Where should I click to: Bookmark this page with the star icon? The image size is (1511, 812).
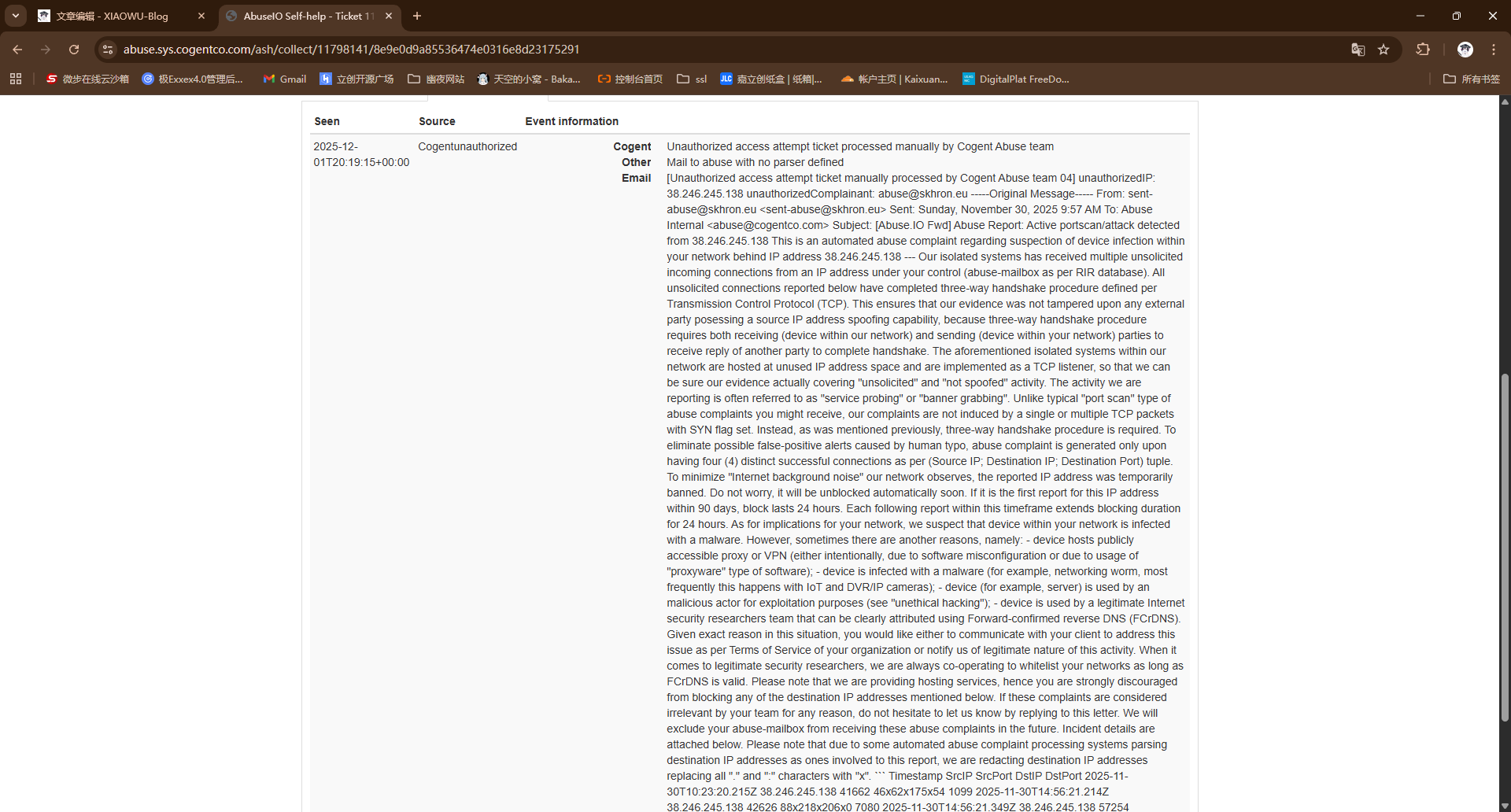pos(1384,50)
